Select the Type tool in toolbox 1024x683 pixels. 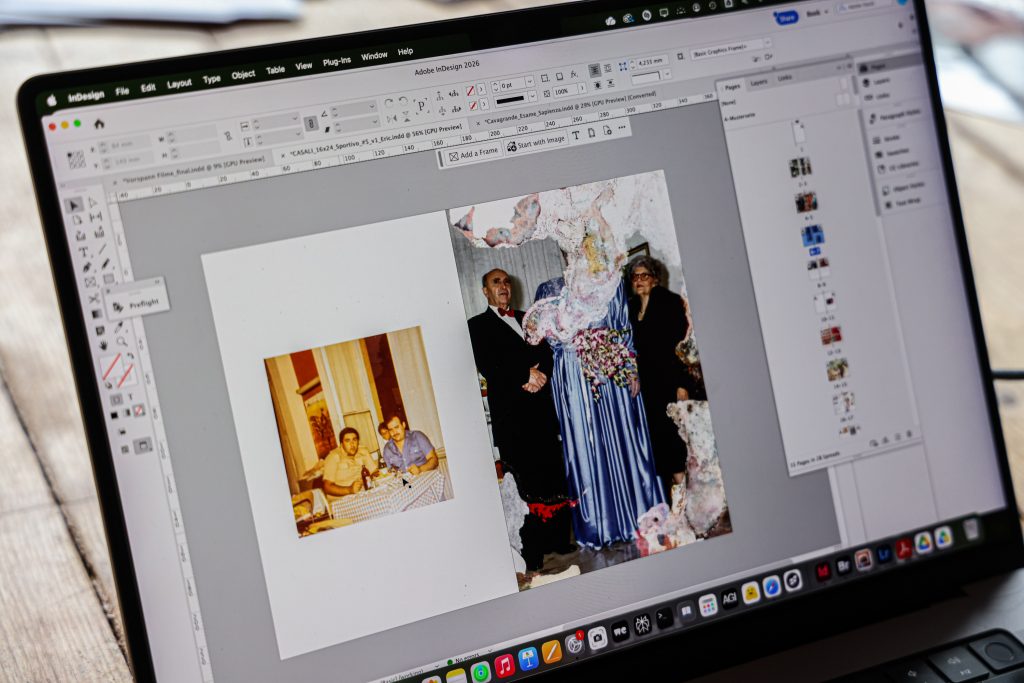83,252
